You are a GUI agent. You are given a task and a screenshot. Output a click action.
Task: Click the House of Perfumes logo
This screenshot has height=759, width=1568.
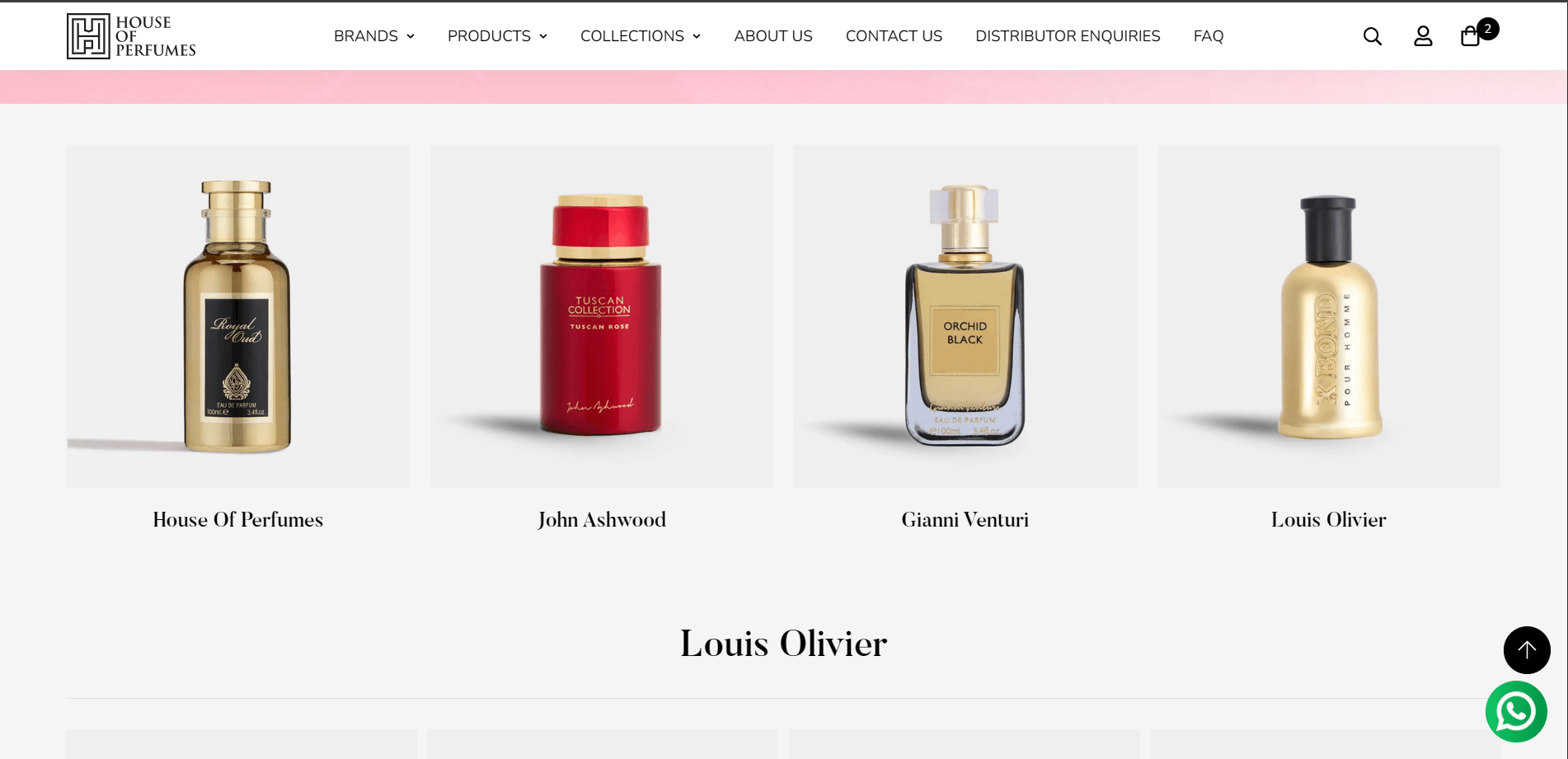click(132, 36)
